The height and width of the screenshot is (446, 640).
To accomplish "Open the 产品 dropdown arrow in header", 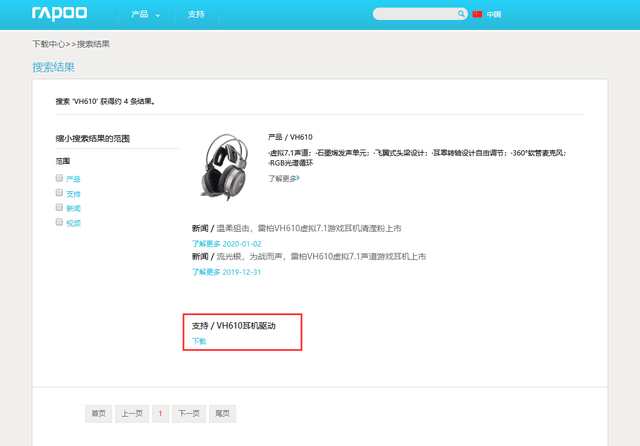I will coord(158,16).
